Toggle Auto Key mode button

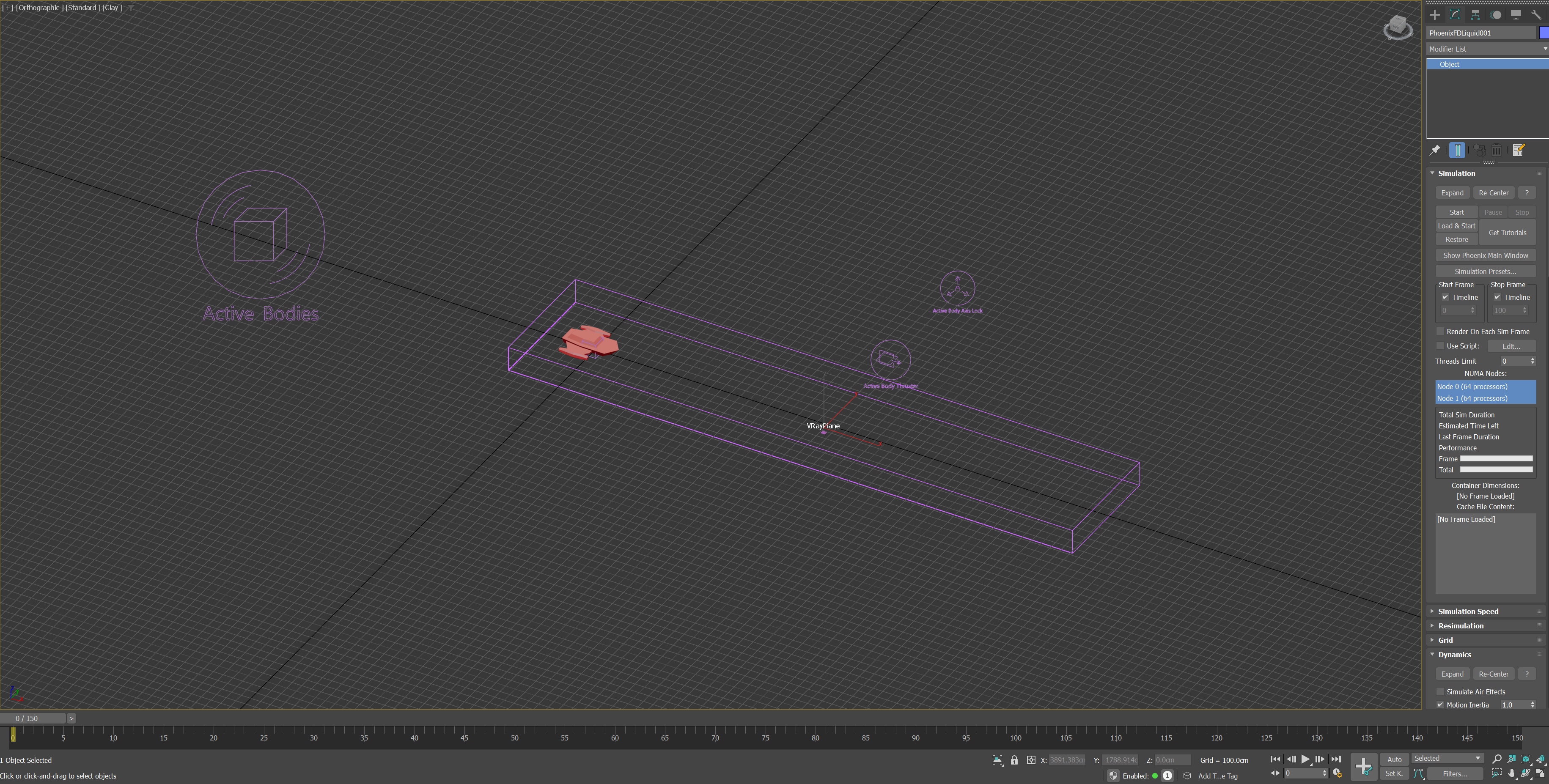click(x=1395, y=759)
